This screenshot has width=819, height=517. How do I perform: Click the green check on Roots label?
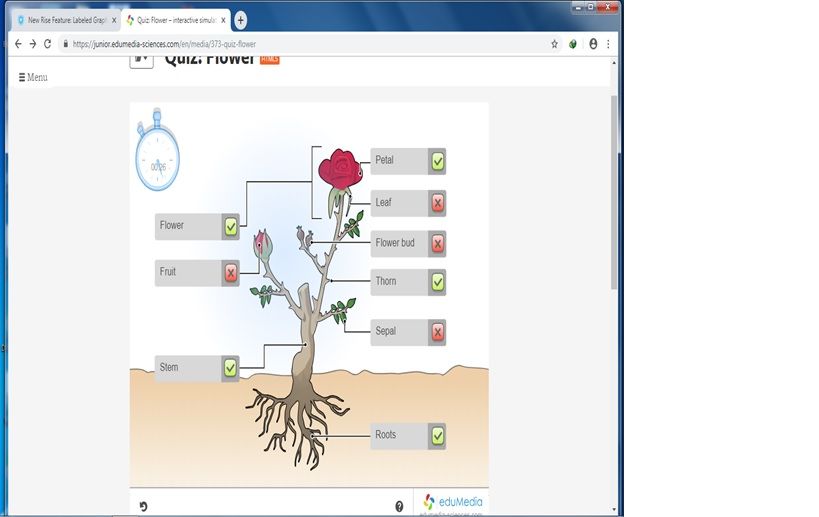tap(438, 436)
